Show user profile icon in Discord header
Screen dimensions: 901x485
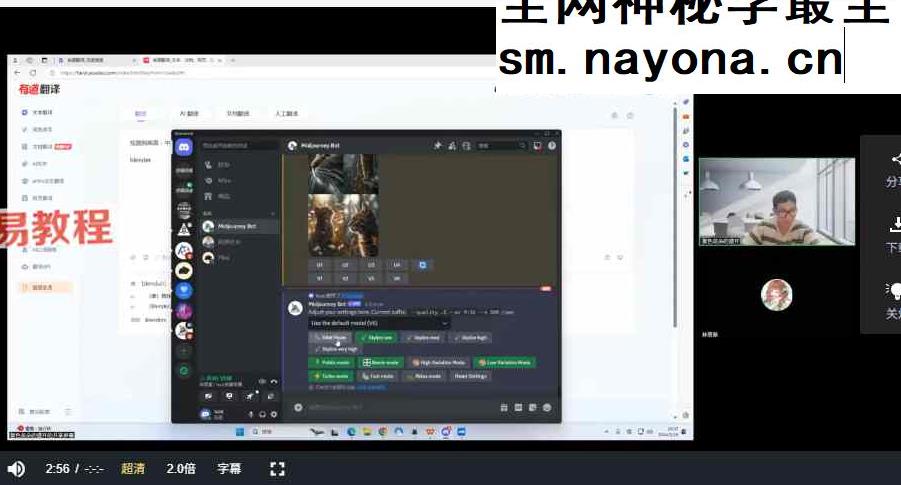point(466,146)
